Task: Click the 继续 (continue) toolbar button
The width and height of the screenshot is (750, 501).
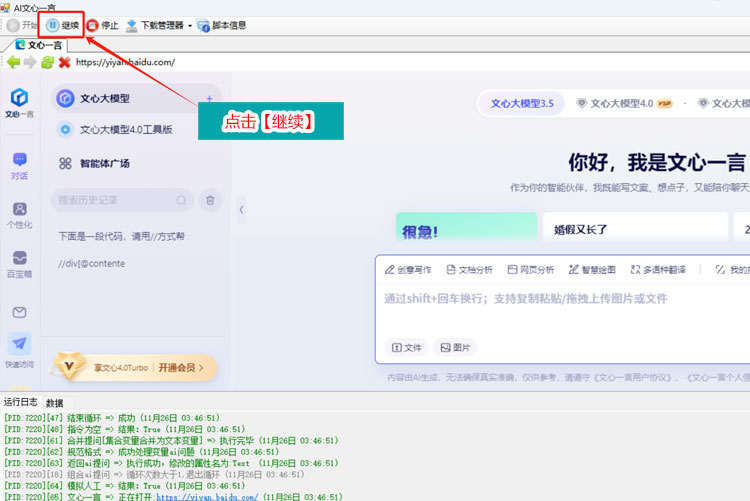Action: (63, 25)
